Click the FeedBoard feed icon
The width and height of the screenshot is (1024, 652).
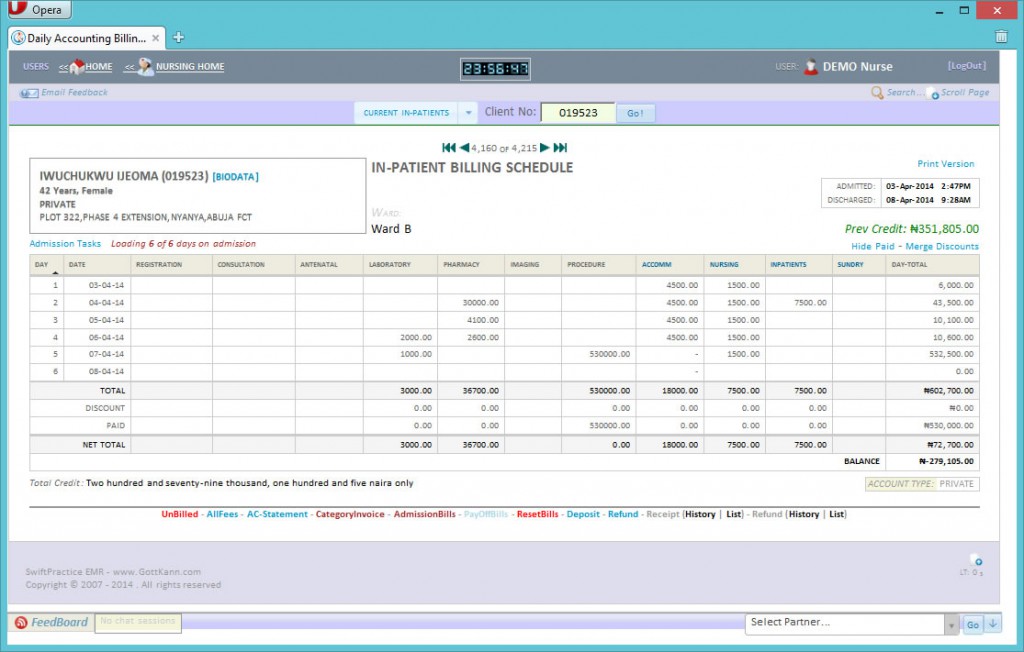(x=21, y=622)
